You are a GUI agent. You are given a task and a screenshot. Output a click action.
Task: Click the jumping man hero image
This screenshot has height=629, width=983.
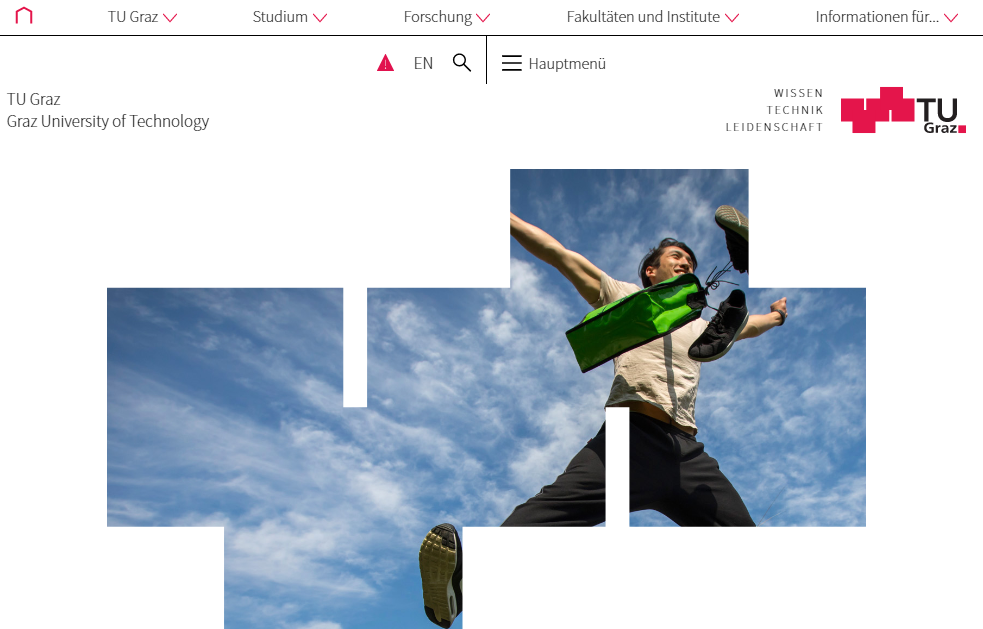486,399
